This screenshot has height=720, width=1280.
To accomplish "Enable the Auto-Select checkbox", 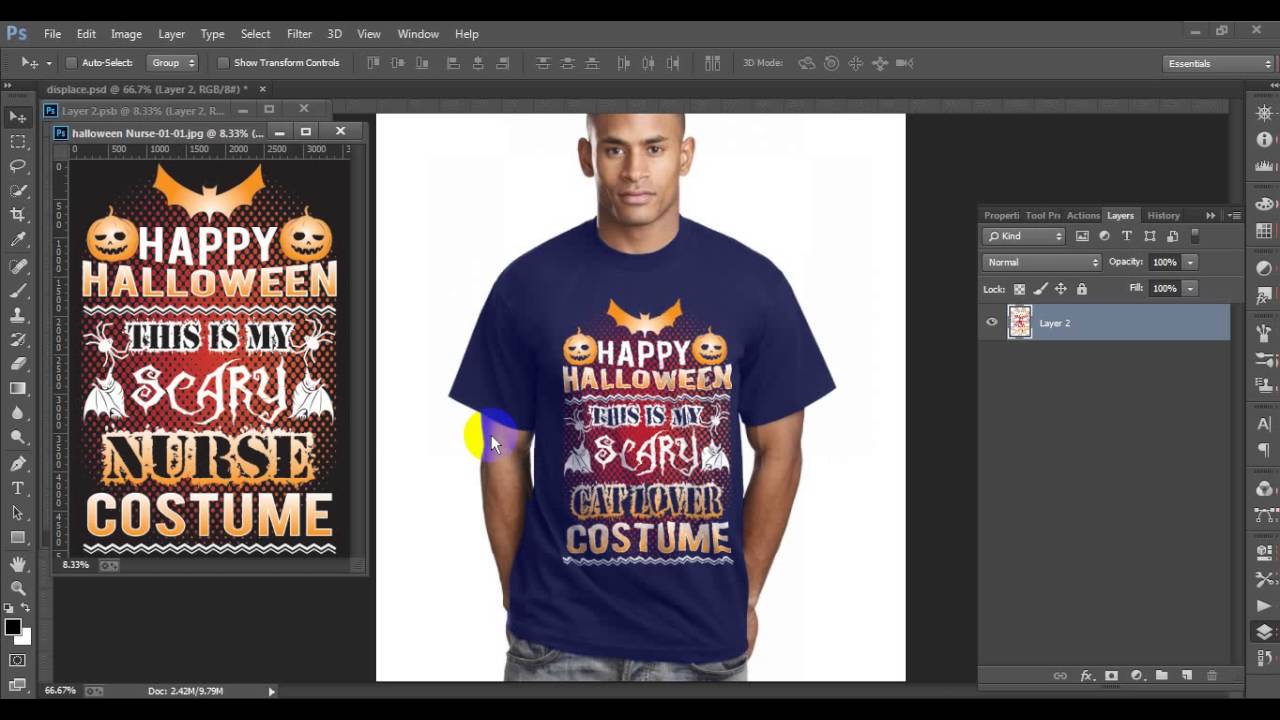I will (x=71, y=63).
